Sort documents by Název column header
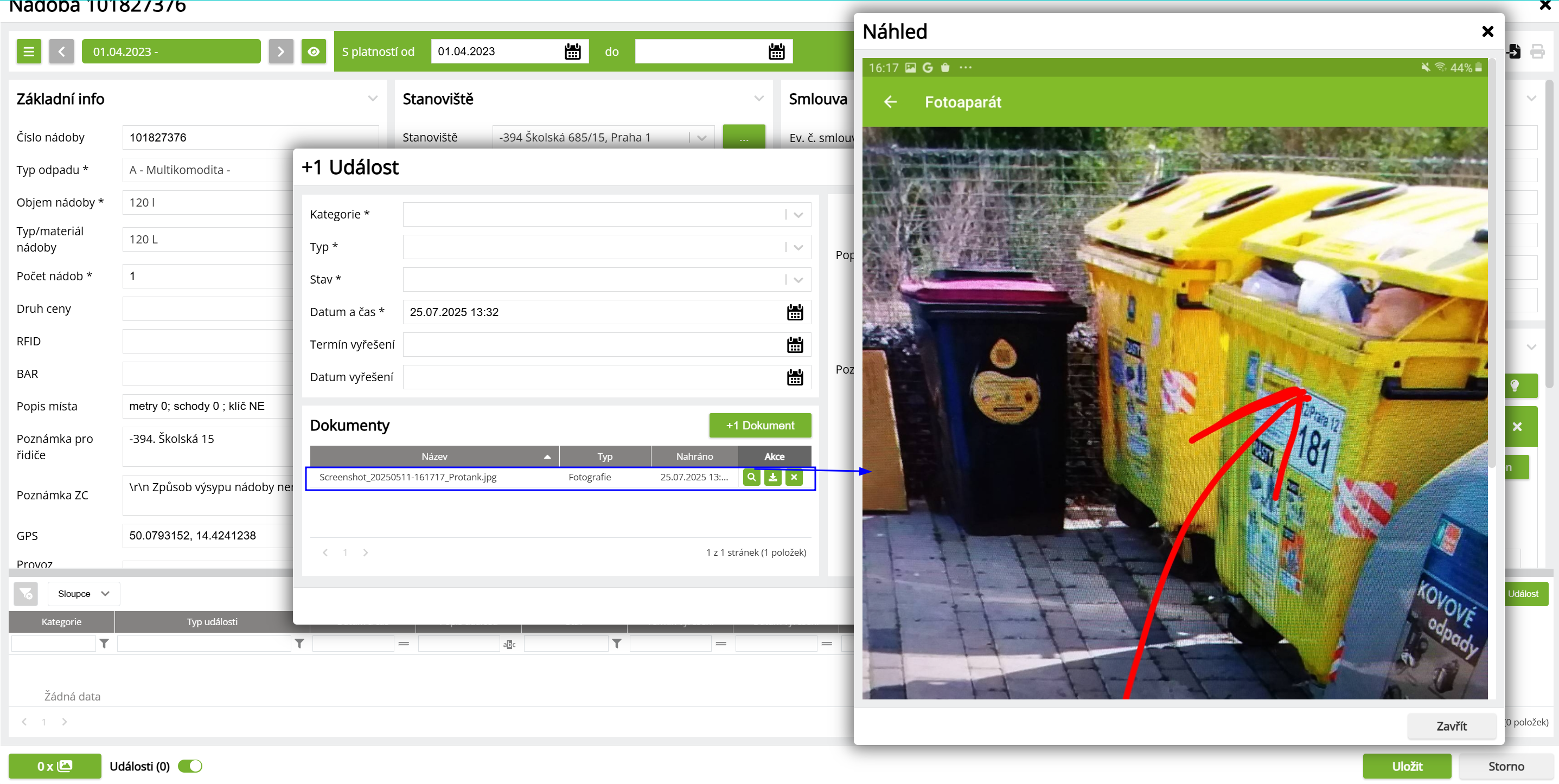 click(x=434, y=456)
